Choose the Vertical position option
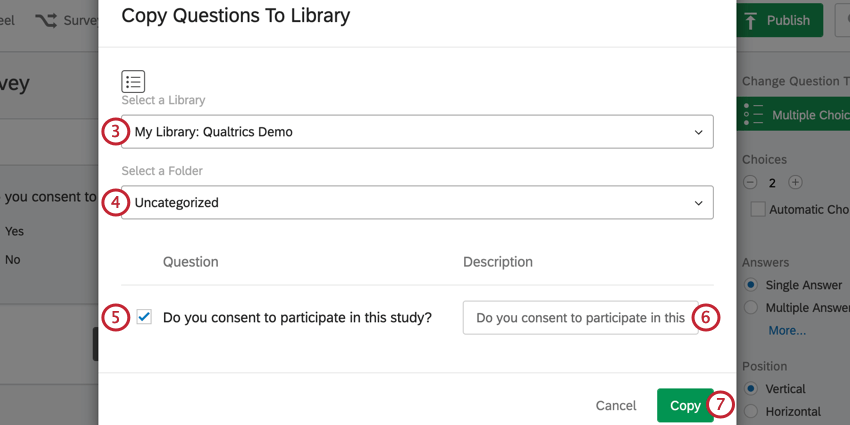 click(x=751, y=388)
